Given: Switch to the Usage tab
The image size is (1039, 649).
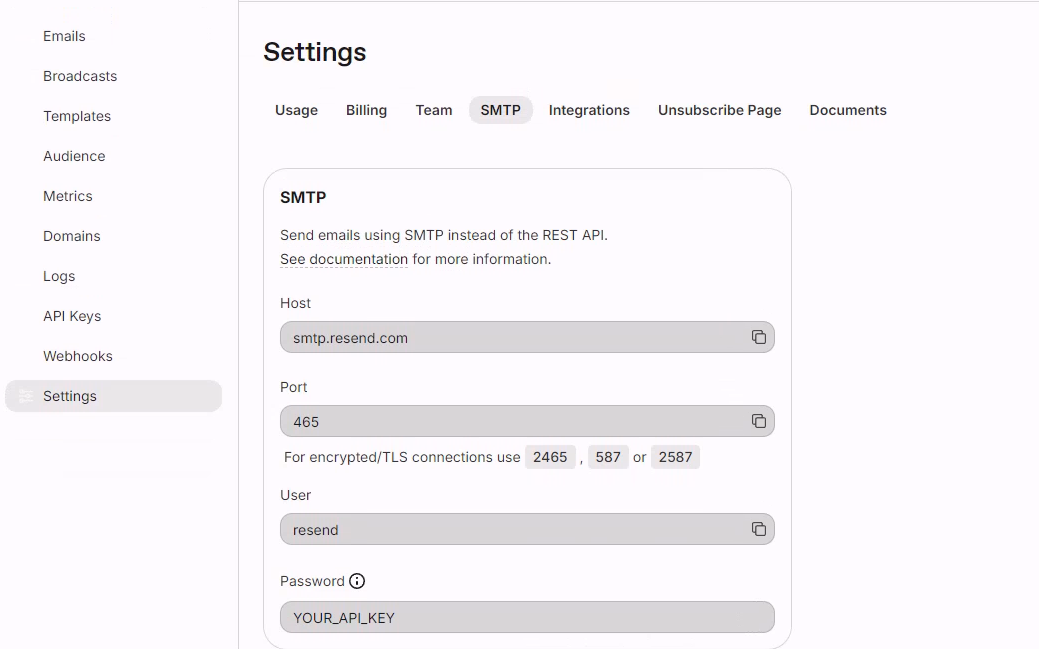Looking at the screenshot, I should (x=296, y=110).
